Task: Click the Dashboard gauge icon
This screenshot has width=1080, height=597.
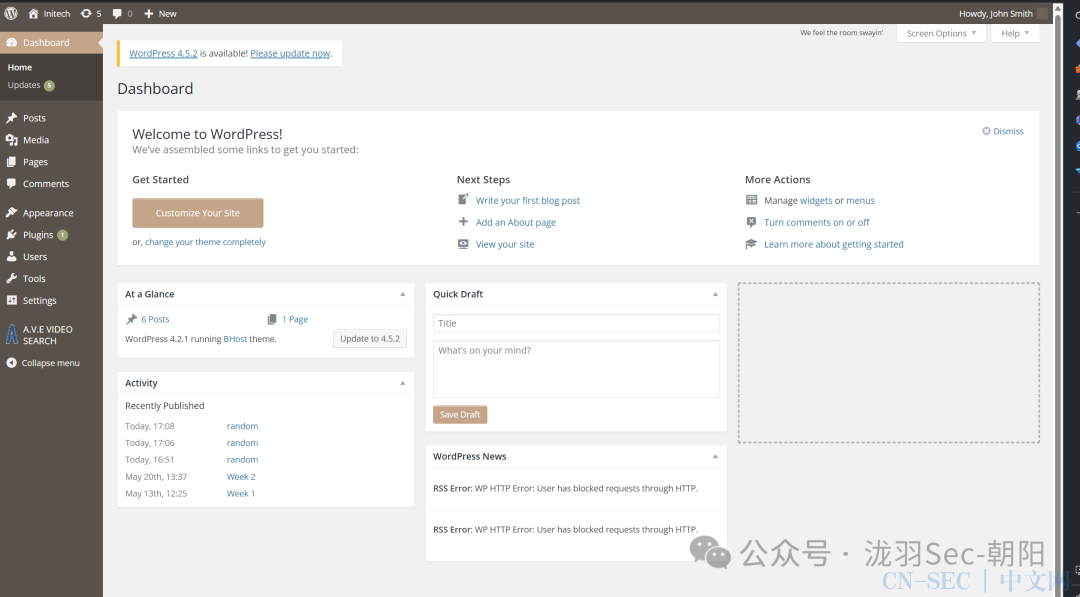Action: tap(12, 42)
